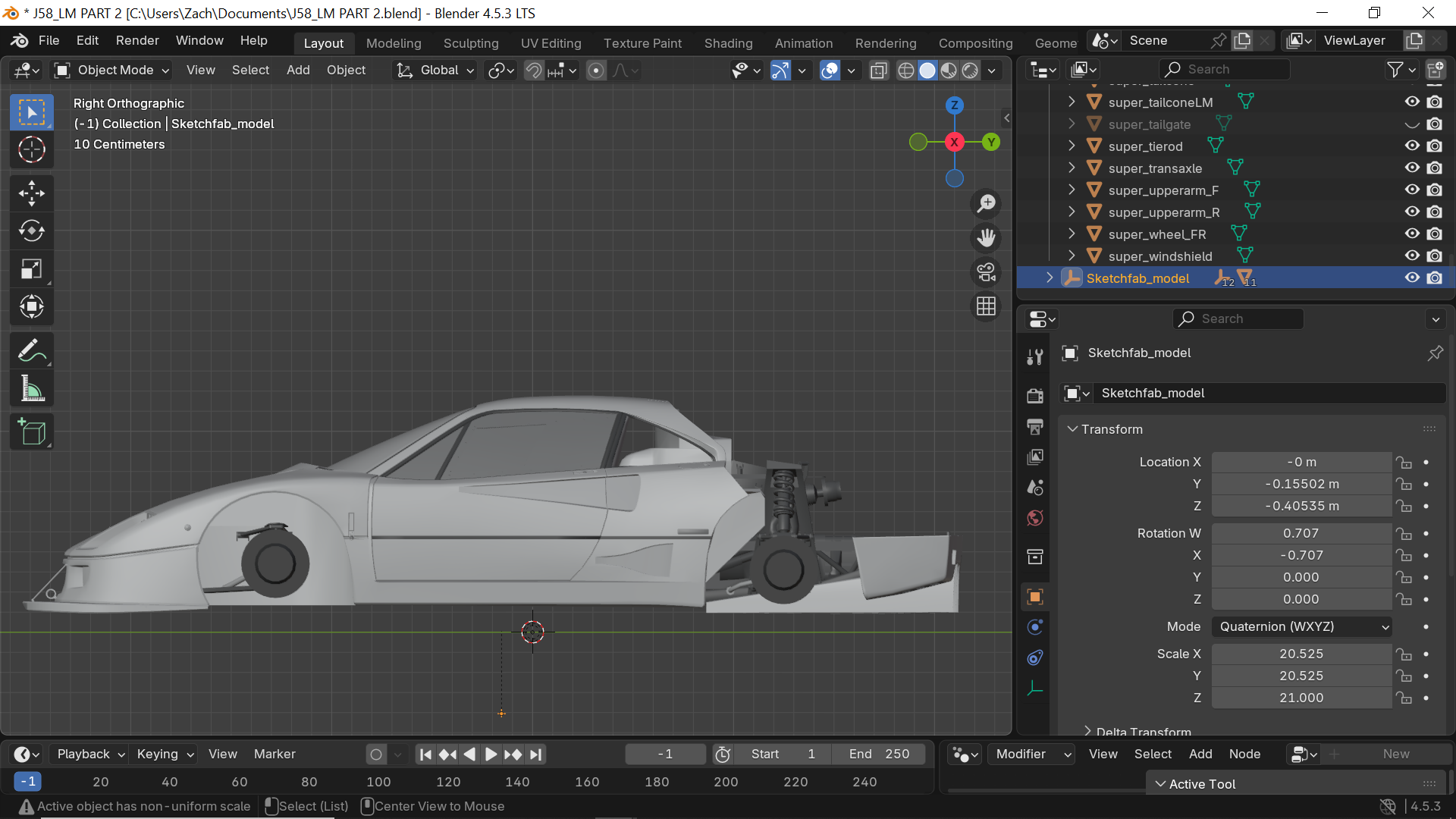The image size is (1456, 819).
Task: Pick the Annotate tool
Action: pyautogui.click(x=31, y=350)
